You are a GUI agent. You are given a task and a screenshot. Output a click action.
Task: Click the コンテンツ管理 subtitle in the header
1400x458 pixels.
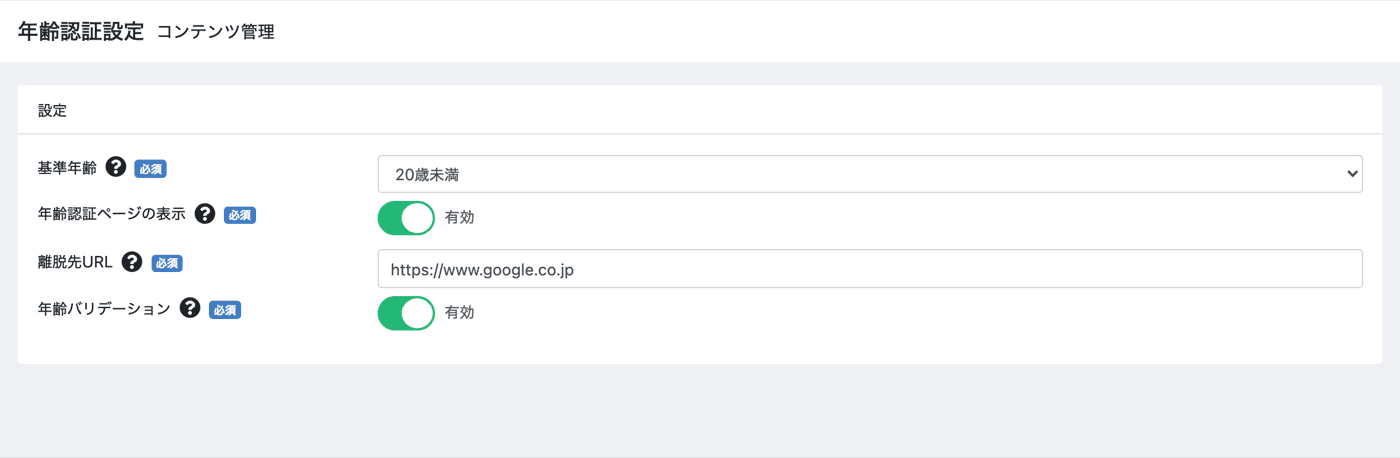(215, 32)
